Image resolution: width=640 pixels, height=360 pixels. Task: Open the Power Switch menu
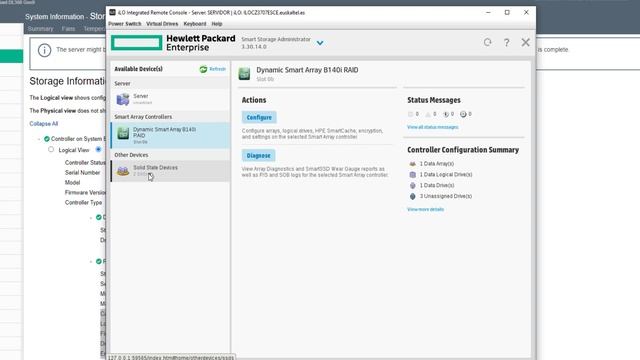coord(124,24)
